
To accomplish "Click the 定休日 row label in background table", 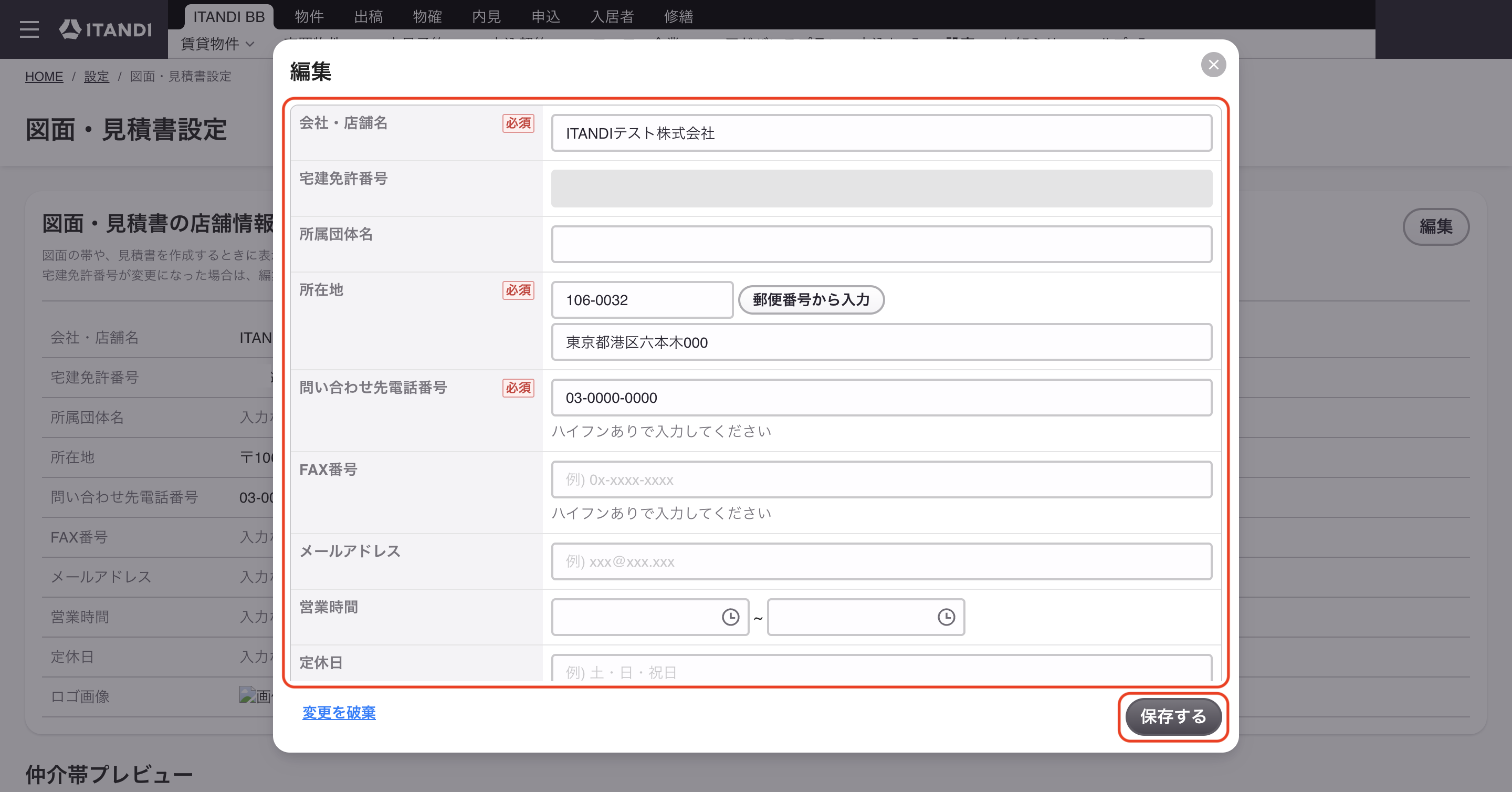I will (72, 657).
